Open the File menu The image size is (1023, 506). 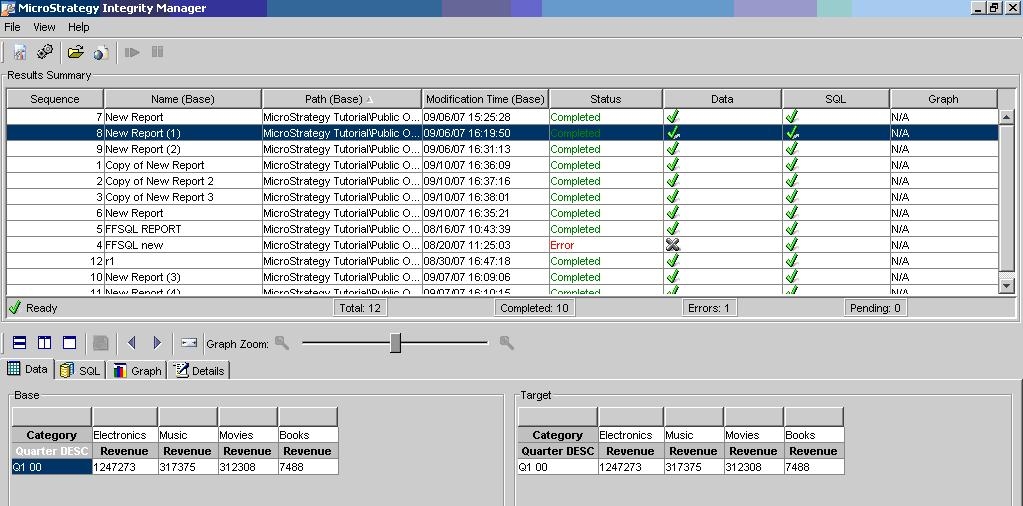coord(12,27)
